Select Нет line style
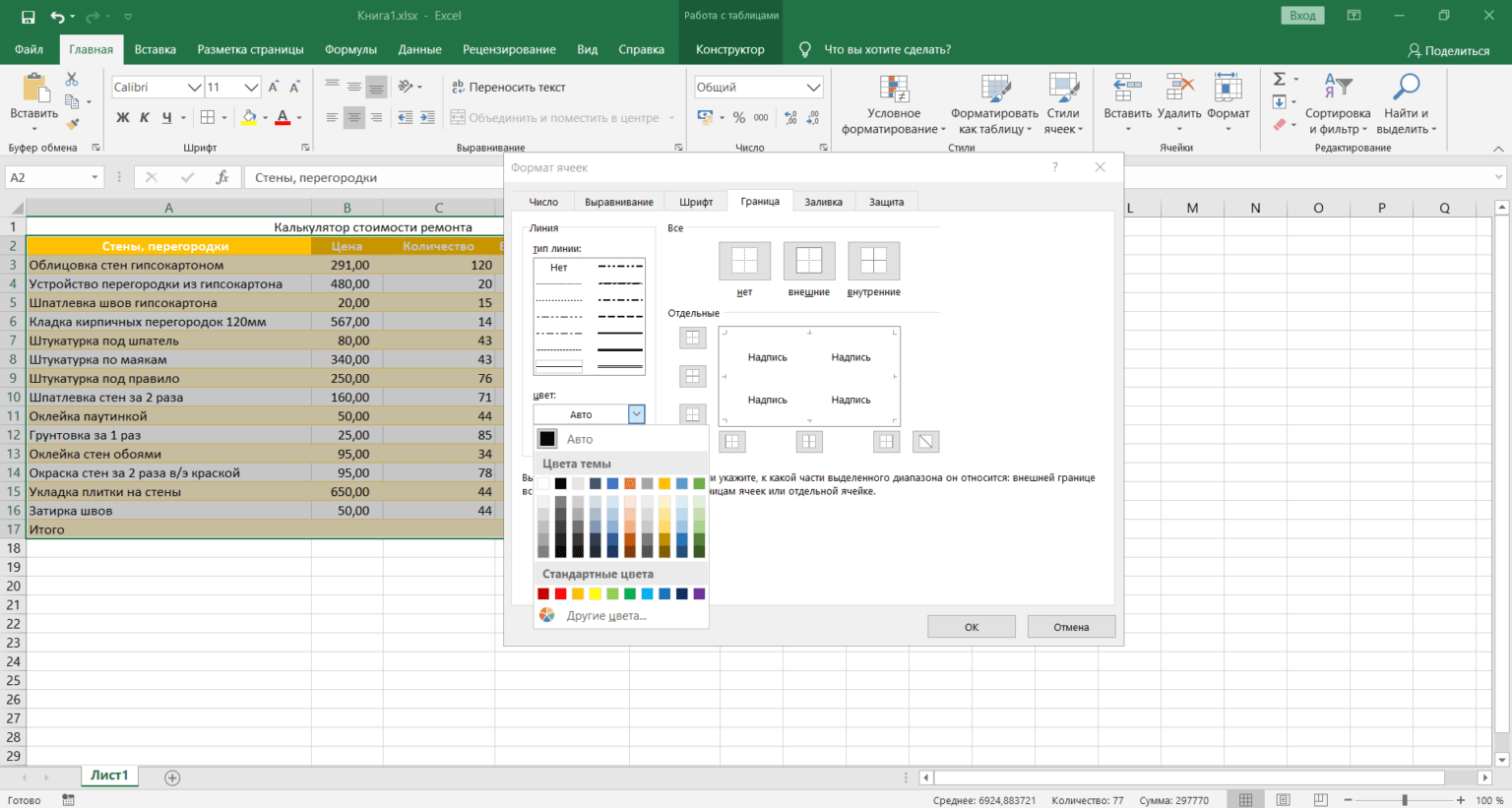Viewport: 1512px width, 808px height. [x=559, y=268]
